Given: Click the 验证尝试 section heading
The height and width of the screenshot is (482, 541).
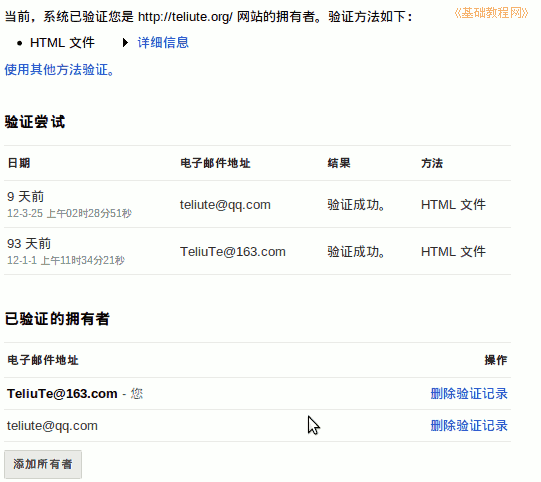Looking at the screenshot, I should [x=35, y=122].
